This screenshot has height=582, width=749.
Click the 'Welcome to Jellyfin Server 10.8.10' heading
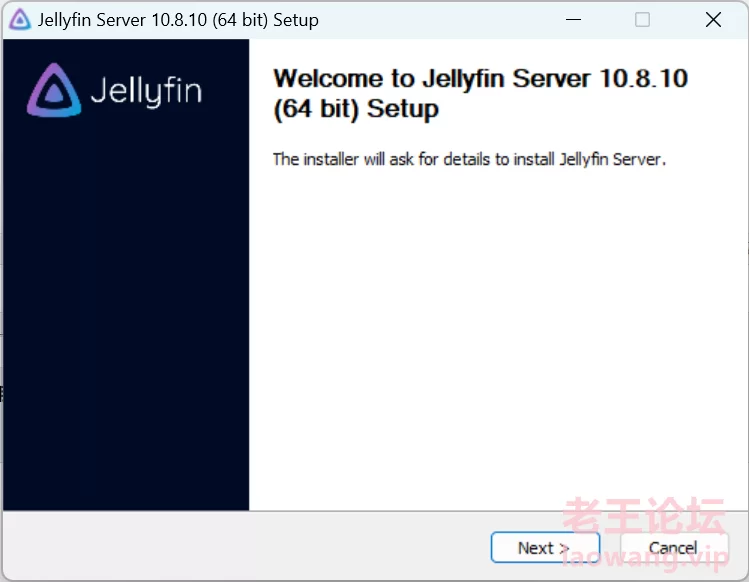480,94
